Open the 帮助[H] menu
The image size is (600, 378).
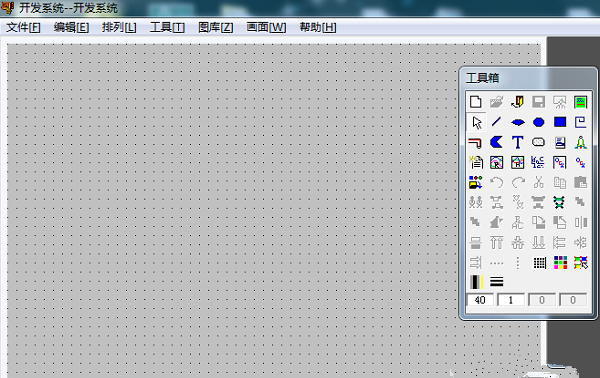tap(318, 28)
